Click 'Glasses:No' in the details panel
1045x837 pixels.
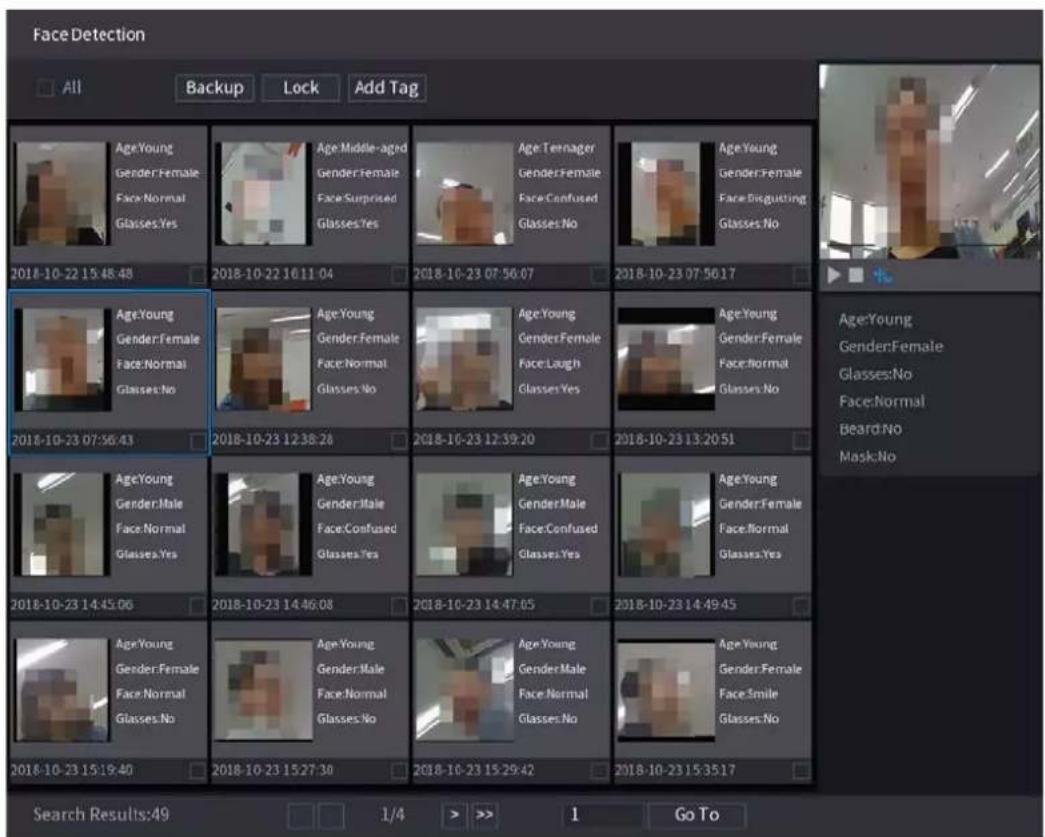pos(875,375)
